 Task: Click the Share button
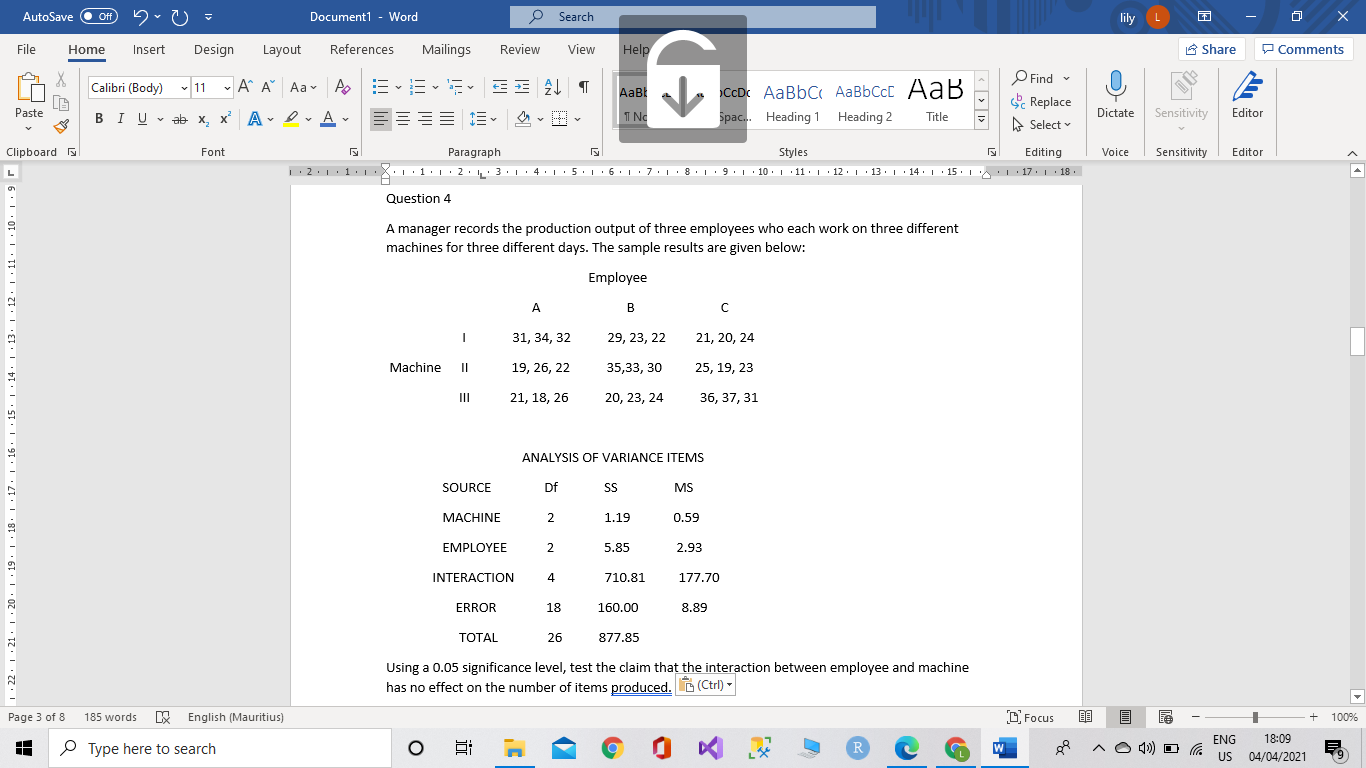click(x=1210, y=48)
